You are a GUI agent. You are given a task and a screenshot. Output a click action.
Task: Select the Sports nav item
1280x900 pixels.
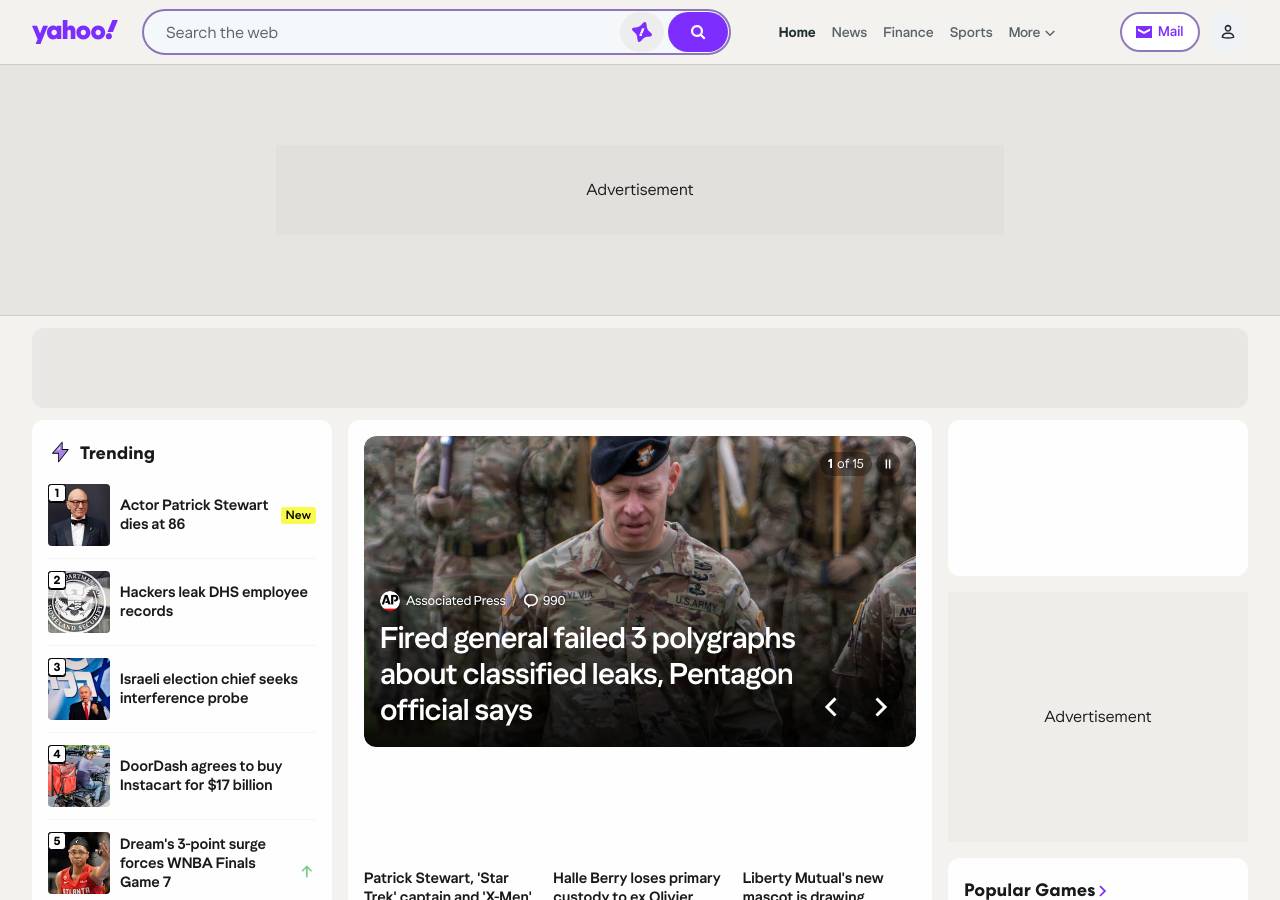coord(971,32)
